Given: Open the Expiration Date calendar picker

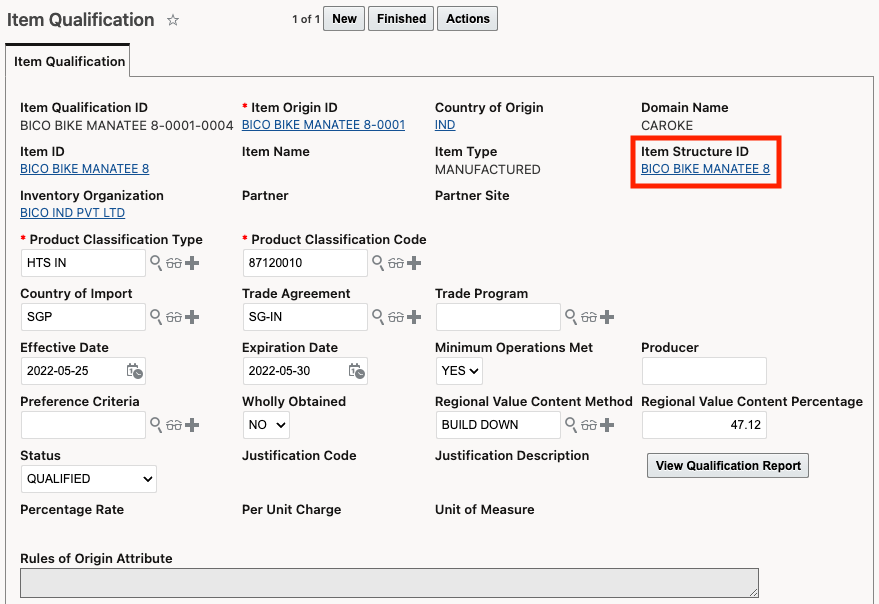Looking at the screenshot, I should tap(356, 371).
